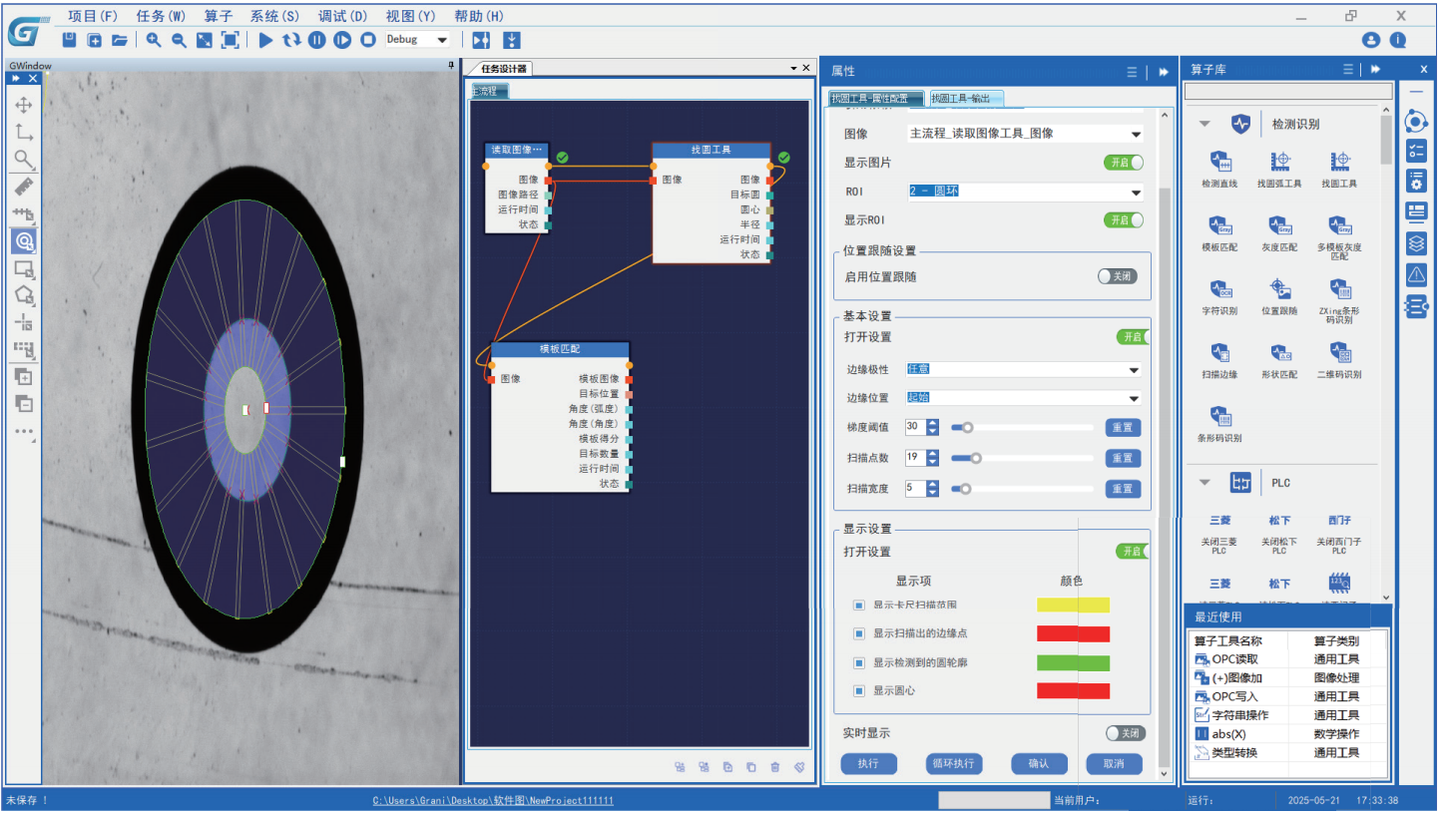Image resolution: width=1440 pixels, height=814 pixels.
Task: Toggle the 显示ROI switch
Action: click(x=1123, y=220)
